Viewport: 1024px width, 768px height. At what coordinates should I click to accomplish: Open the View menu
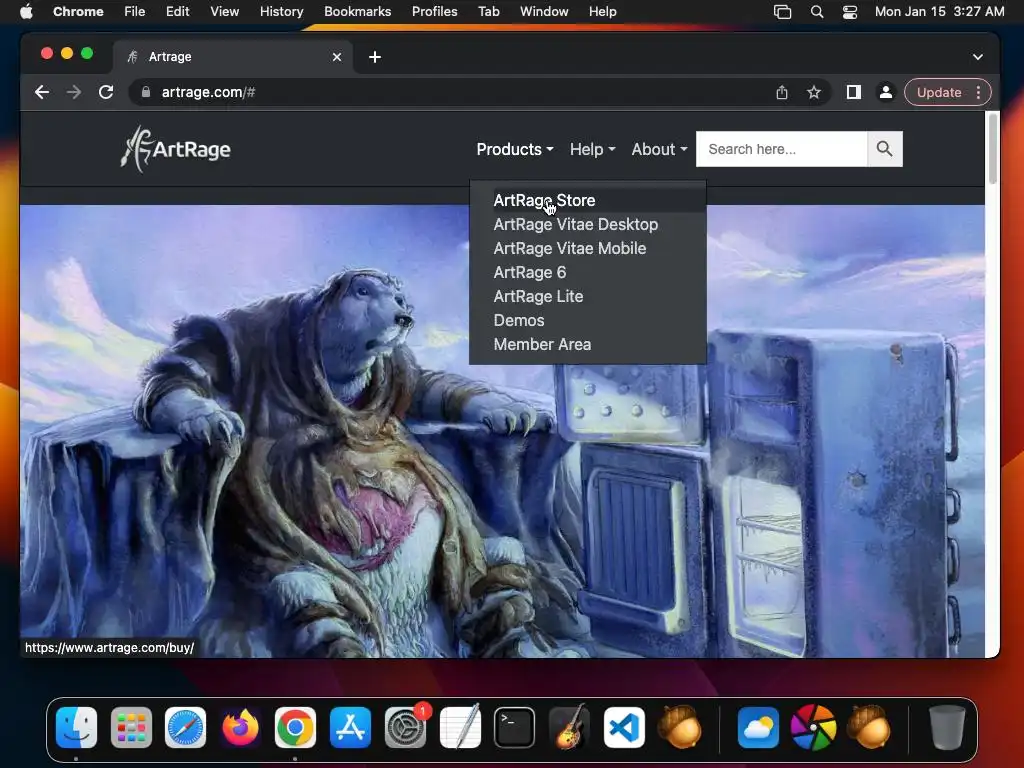point(224,12)
